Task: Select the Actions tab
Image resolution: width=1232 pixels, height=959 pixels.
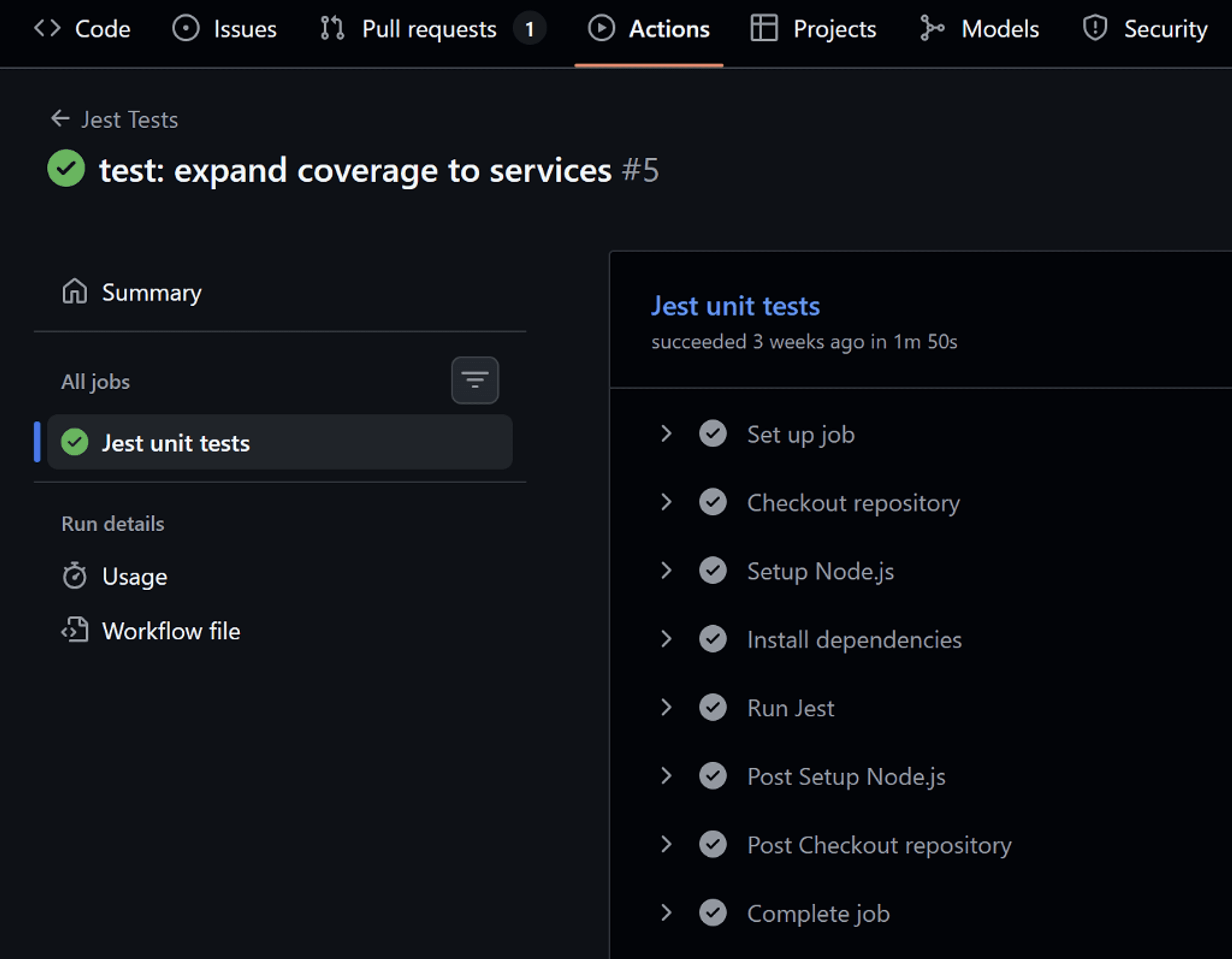Action: pyautogui.click(x=648, y=29)
